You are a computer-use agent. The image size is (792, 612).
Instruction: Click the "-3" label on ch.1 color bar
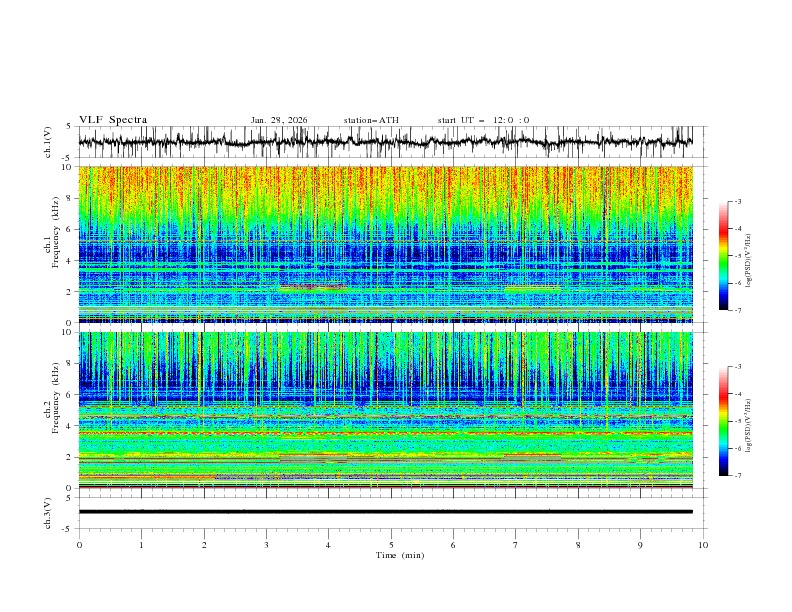(x=738, y=201)
